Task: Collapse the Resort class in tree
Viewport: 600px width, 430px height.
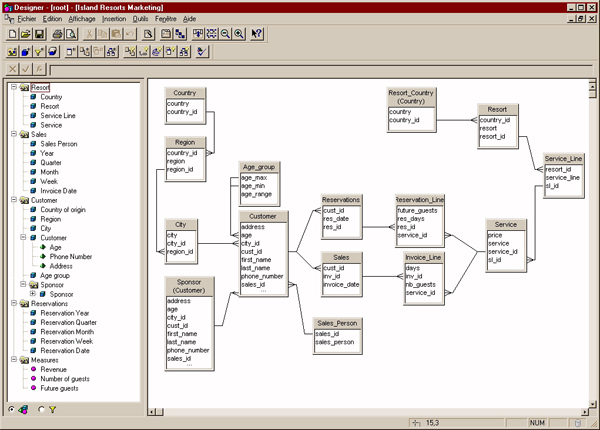Action: [x=12, y=87]
